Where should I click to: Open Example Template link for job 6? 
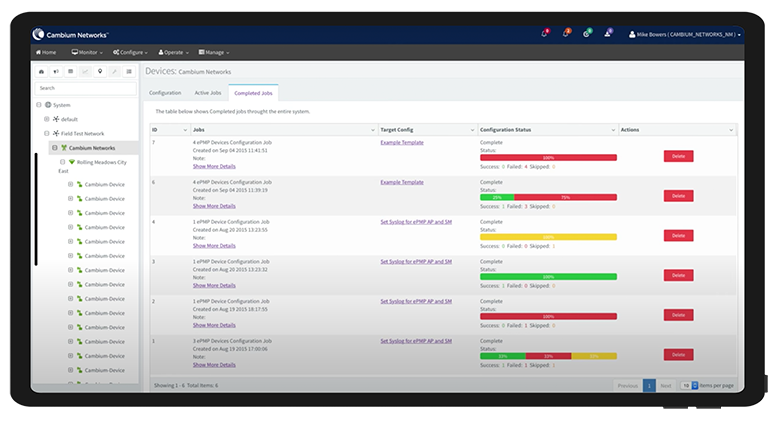tap(402, 182)
